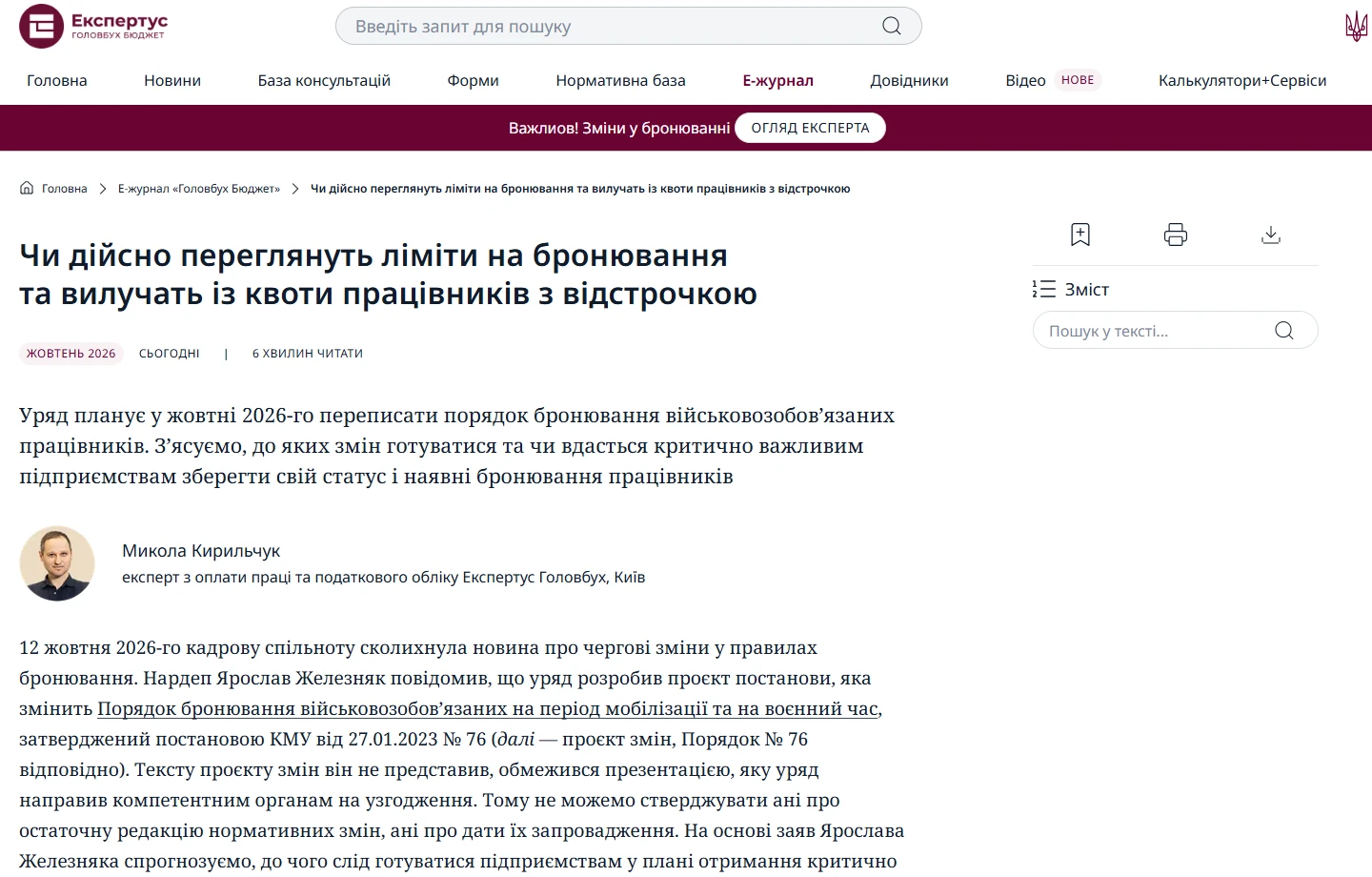Open the Новини section
The image size is (1372, 877).
[x=172, y=80]
